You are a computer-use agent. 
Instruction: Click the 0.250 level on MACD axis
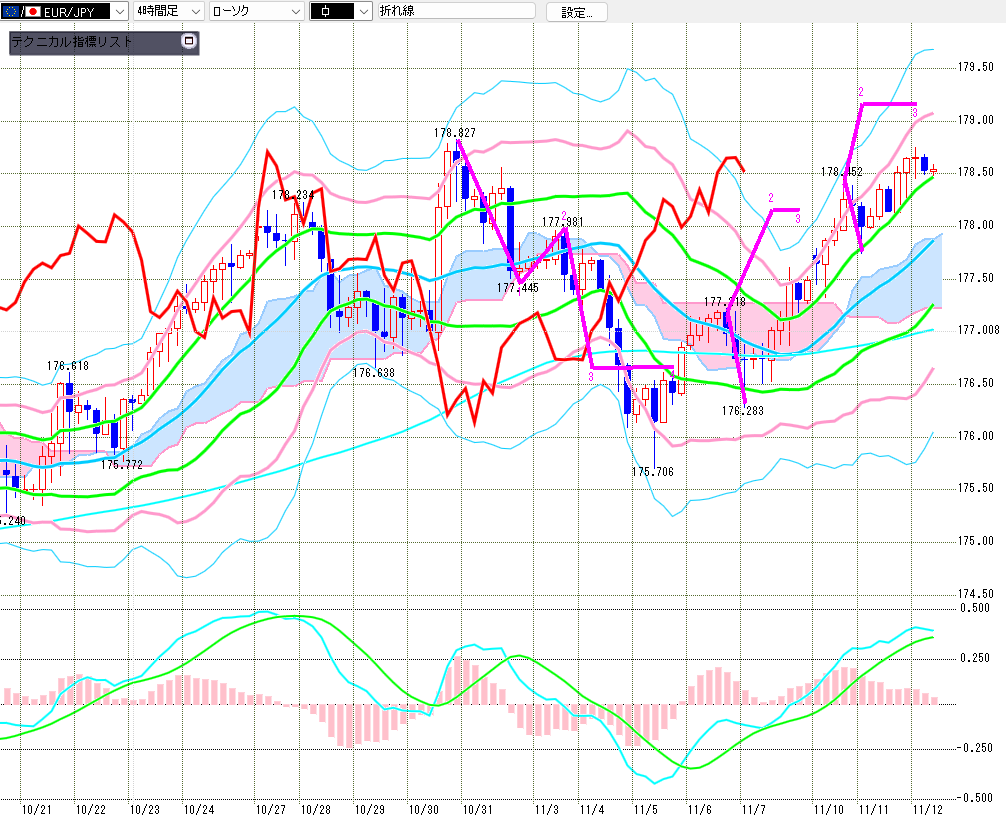975,658
